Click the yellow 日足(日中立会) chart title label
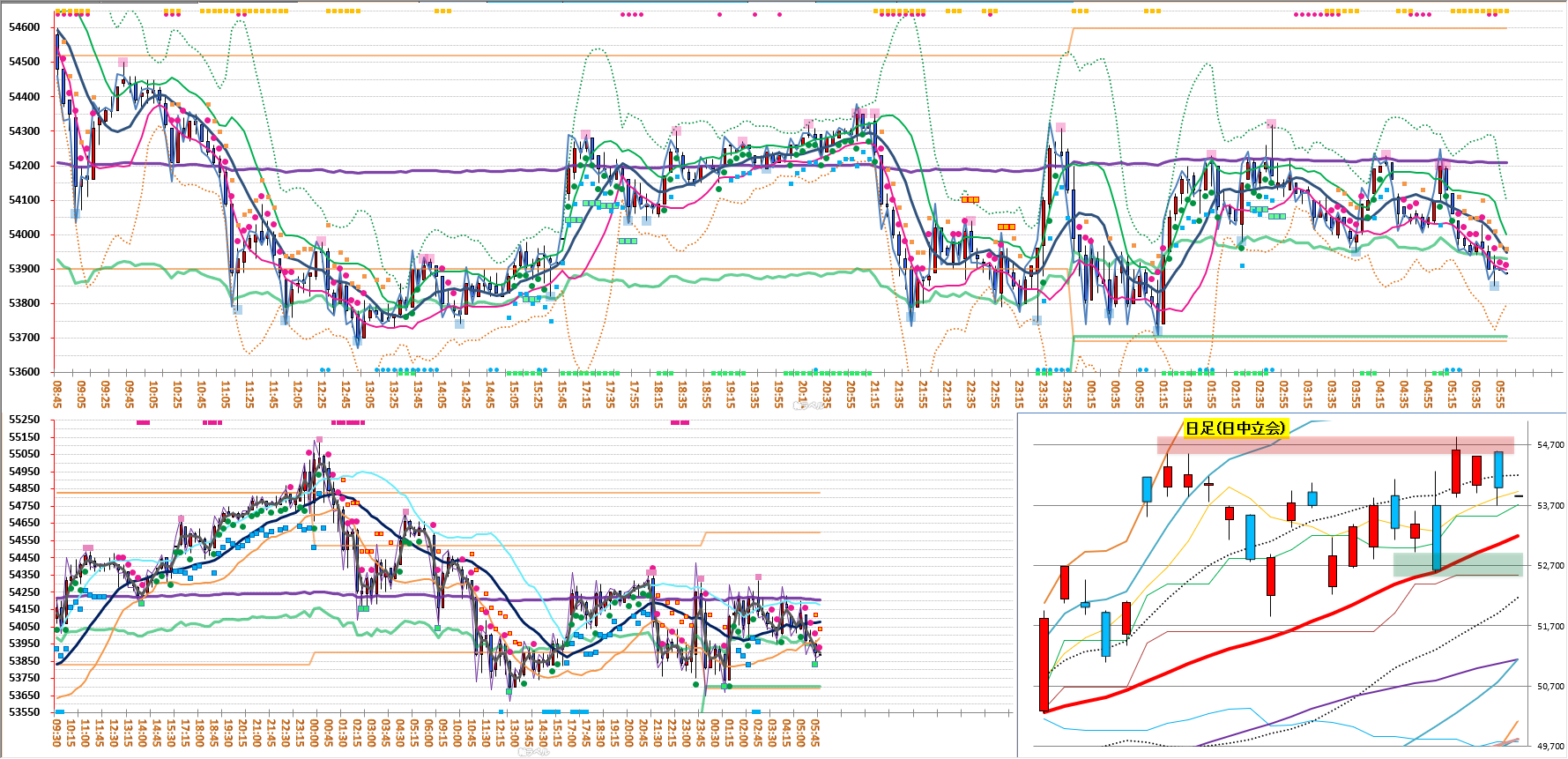 [x=1236, y=428]
